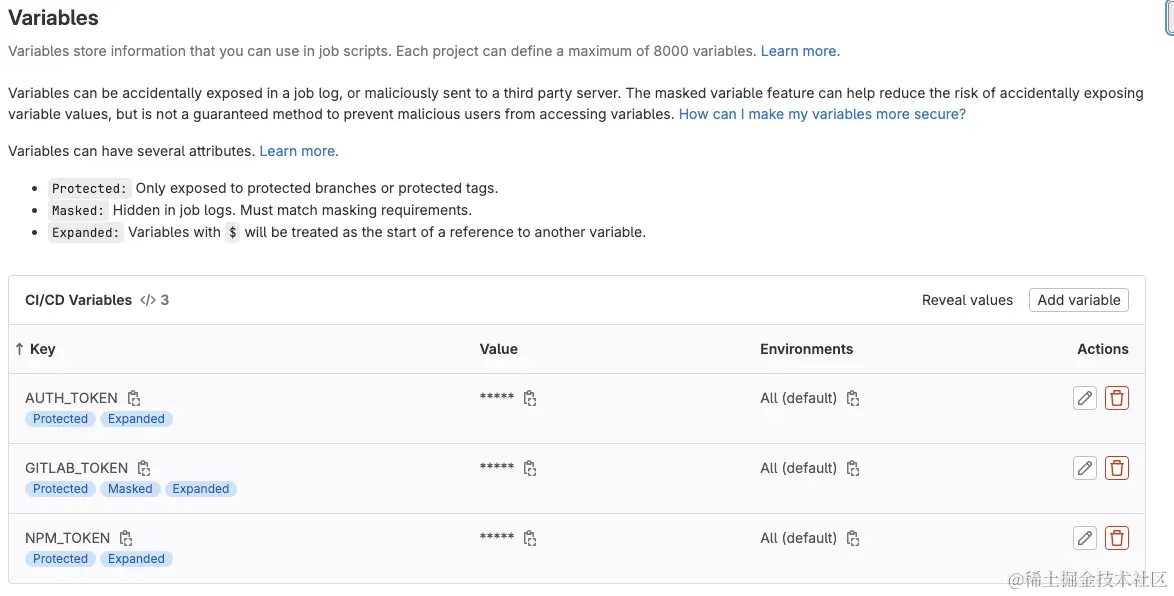
Task: Click Reveal values button
Action: (967, 300)
